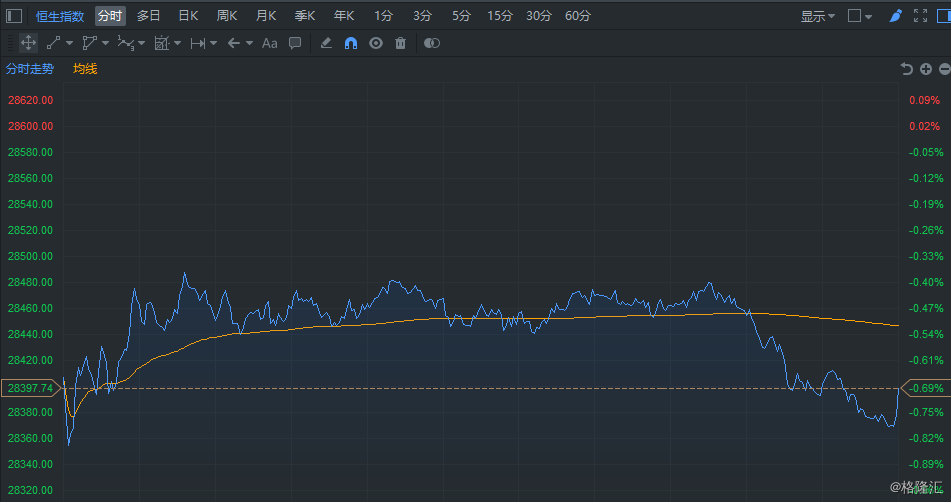This screenshot has width=951, height=502.
Task: Click the 28397.74 current price label
Action: pyautogui.click(x=30, y=388)
